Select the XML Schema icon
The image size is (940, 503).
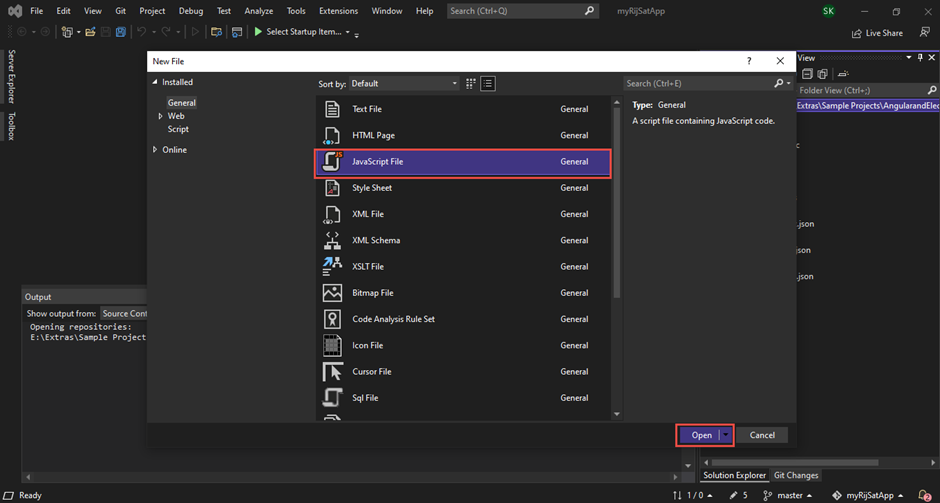(333, 241)
